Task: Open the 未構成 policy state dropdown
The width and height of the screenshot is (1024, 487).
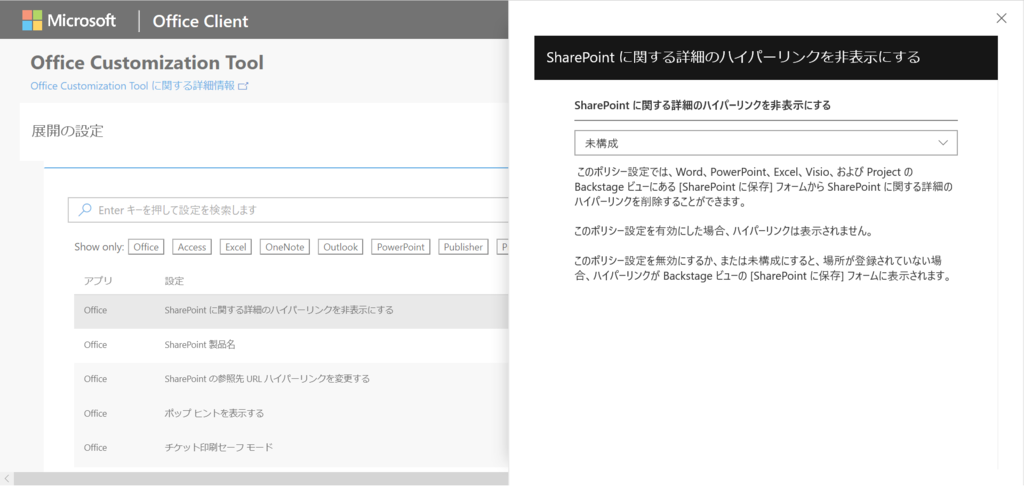Action: pyautogui.click(x=765, y=143)
